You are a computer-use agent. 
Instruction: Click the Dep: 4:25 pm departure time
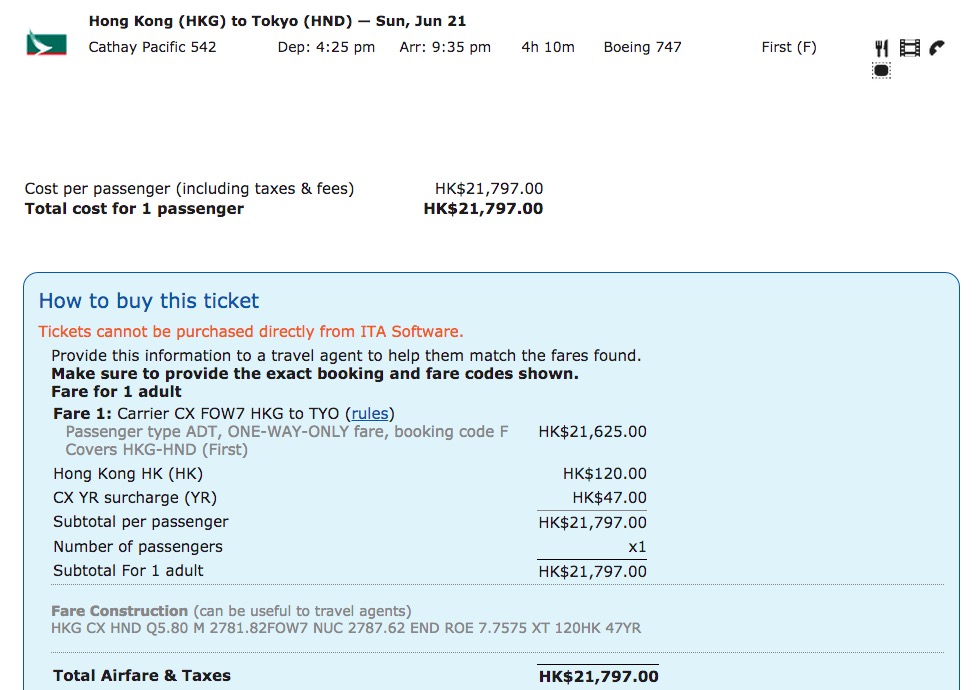326,47
